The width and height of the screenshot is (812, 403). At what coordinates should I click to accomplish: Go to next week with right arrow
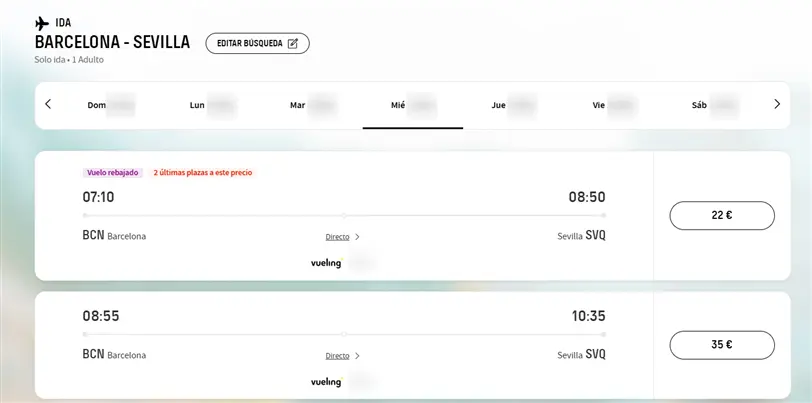pyautogui.click(x=777, y=104)
